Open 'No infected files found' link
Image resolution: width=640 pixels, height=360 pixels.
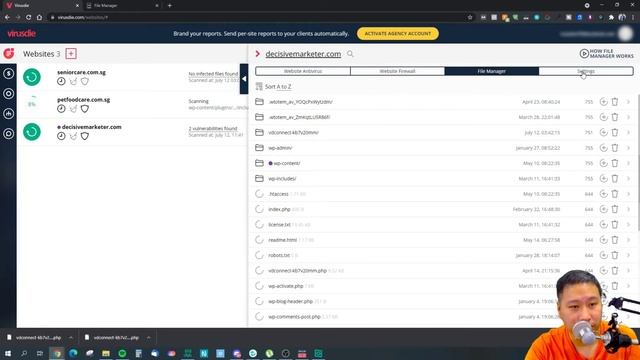click(x=213, y=74)
